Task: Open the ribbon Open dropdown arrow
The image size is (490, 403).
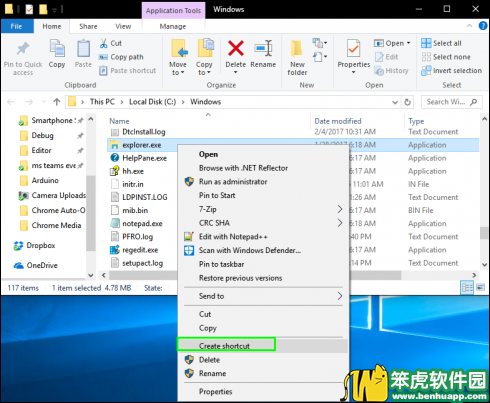Action: 408,43
